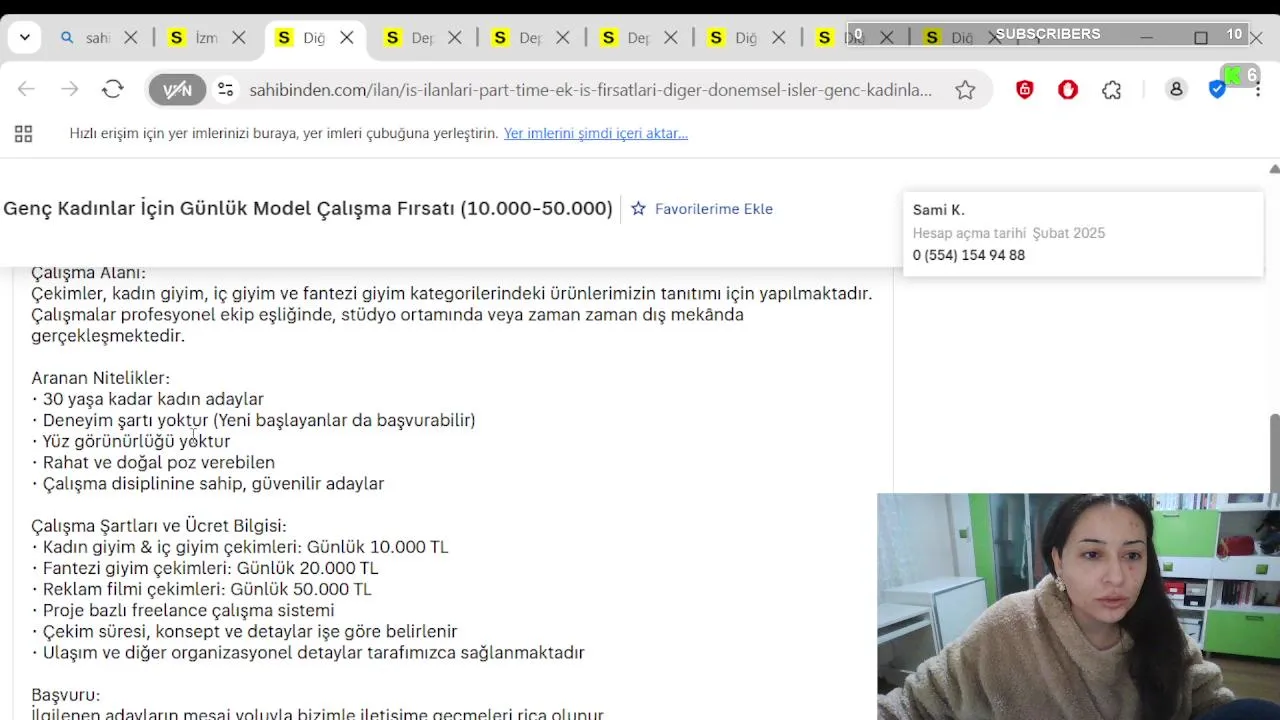
Task: Click seller name 'Sami K.'
Action: (938, 210)
